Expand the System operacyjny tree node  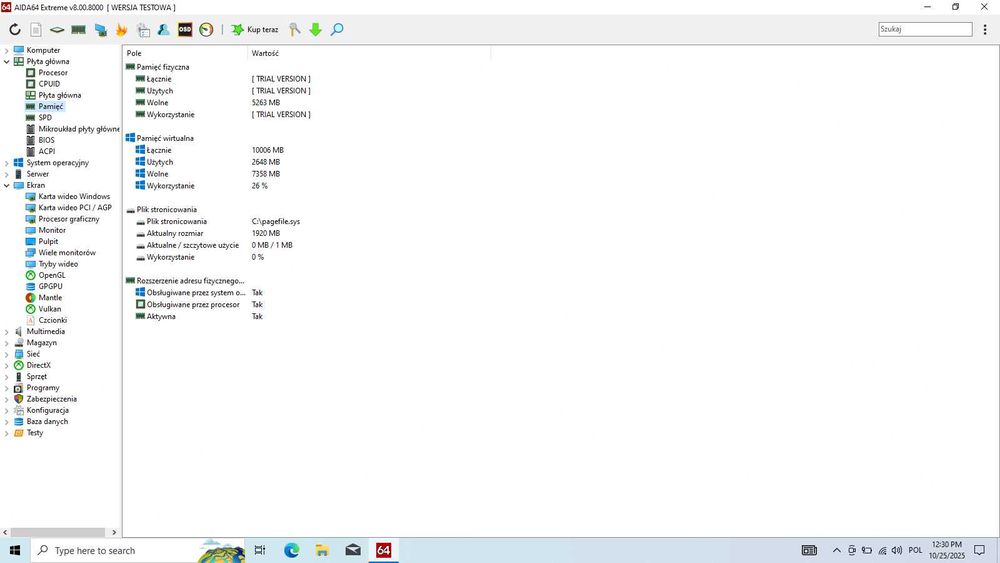pyautogui.click(x=6, y=163)
